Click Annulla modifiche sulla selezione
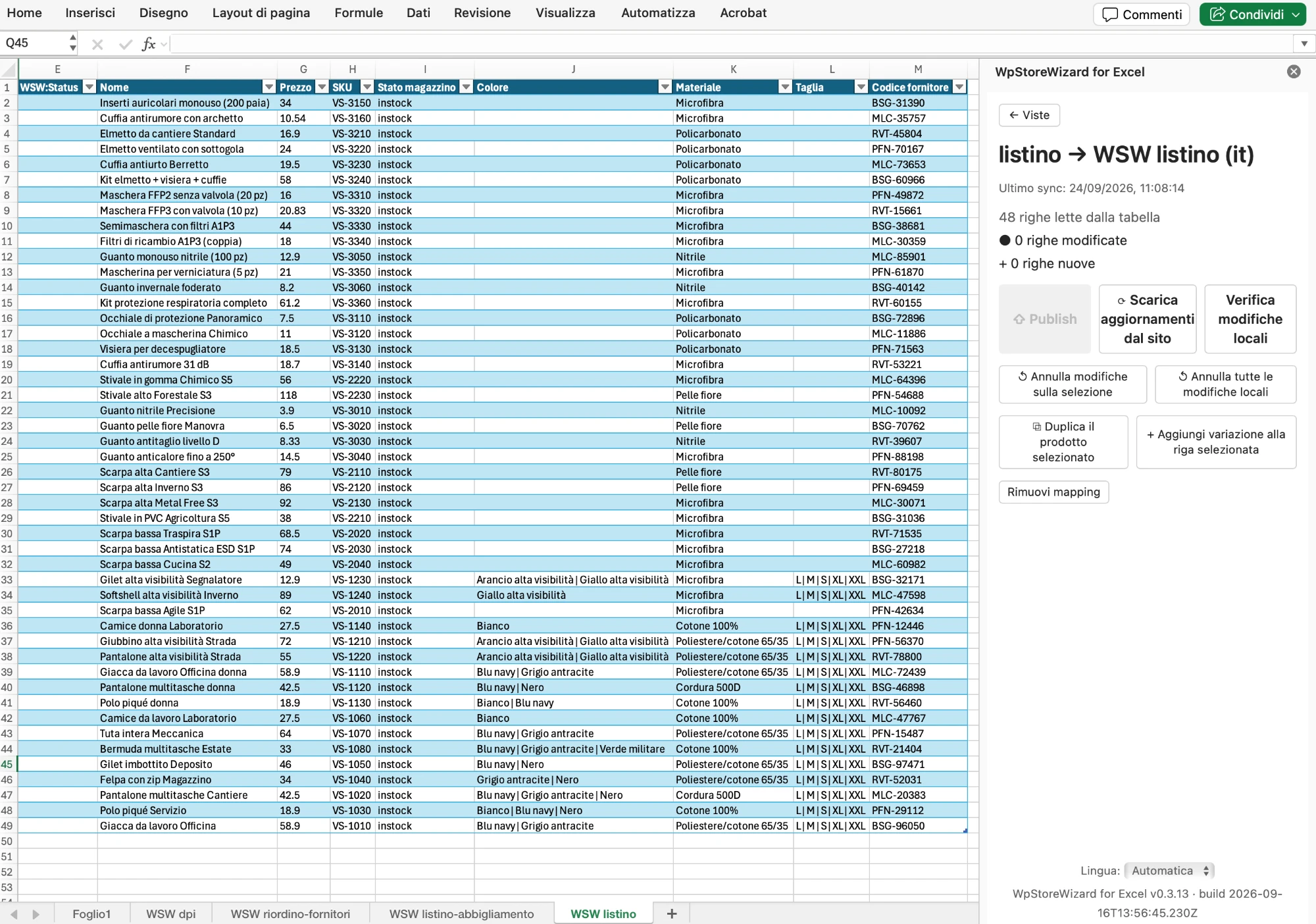The height and width of the screenshot is (924, 1316). pos(1073,384)
